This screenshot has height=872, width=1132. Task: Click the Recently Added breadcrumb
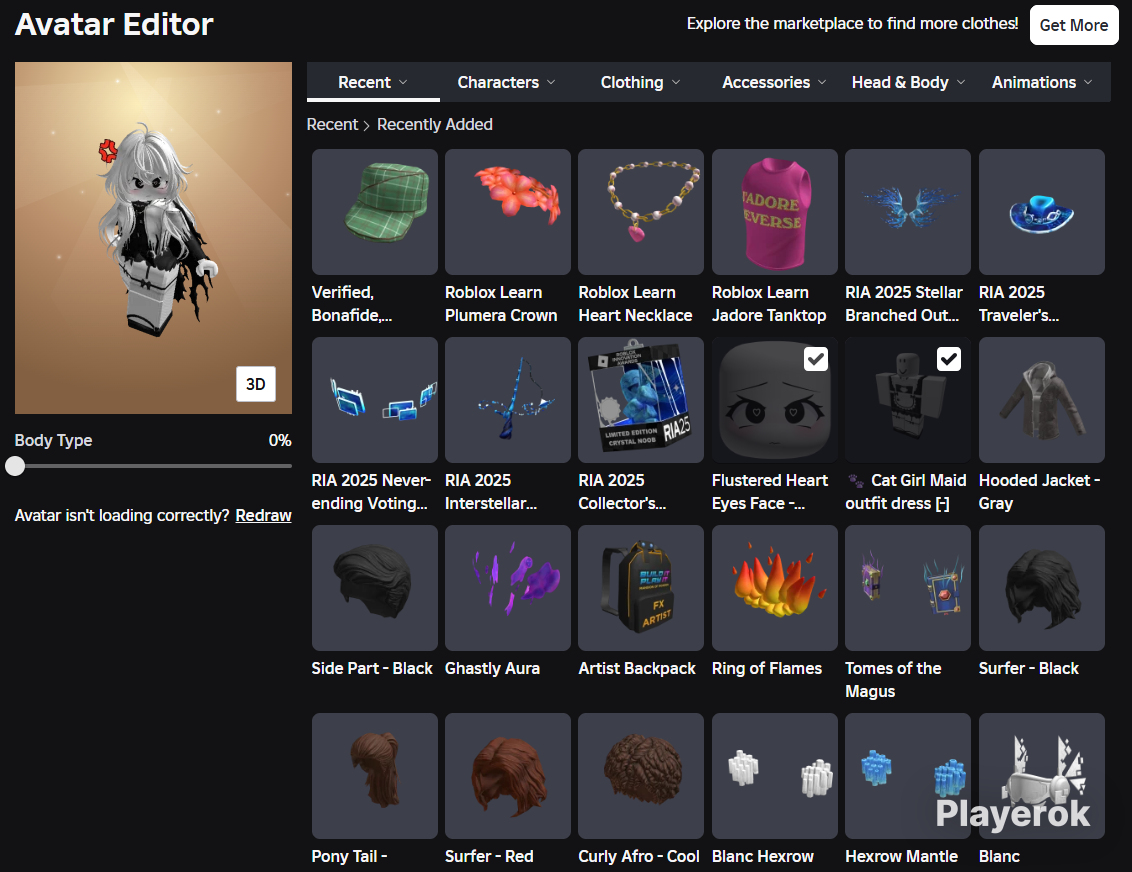(x=435, y=124)
